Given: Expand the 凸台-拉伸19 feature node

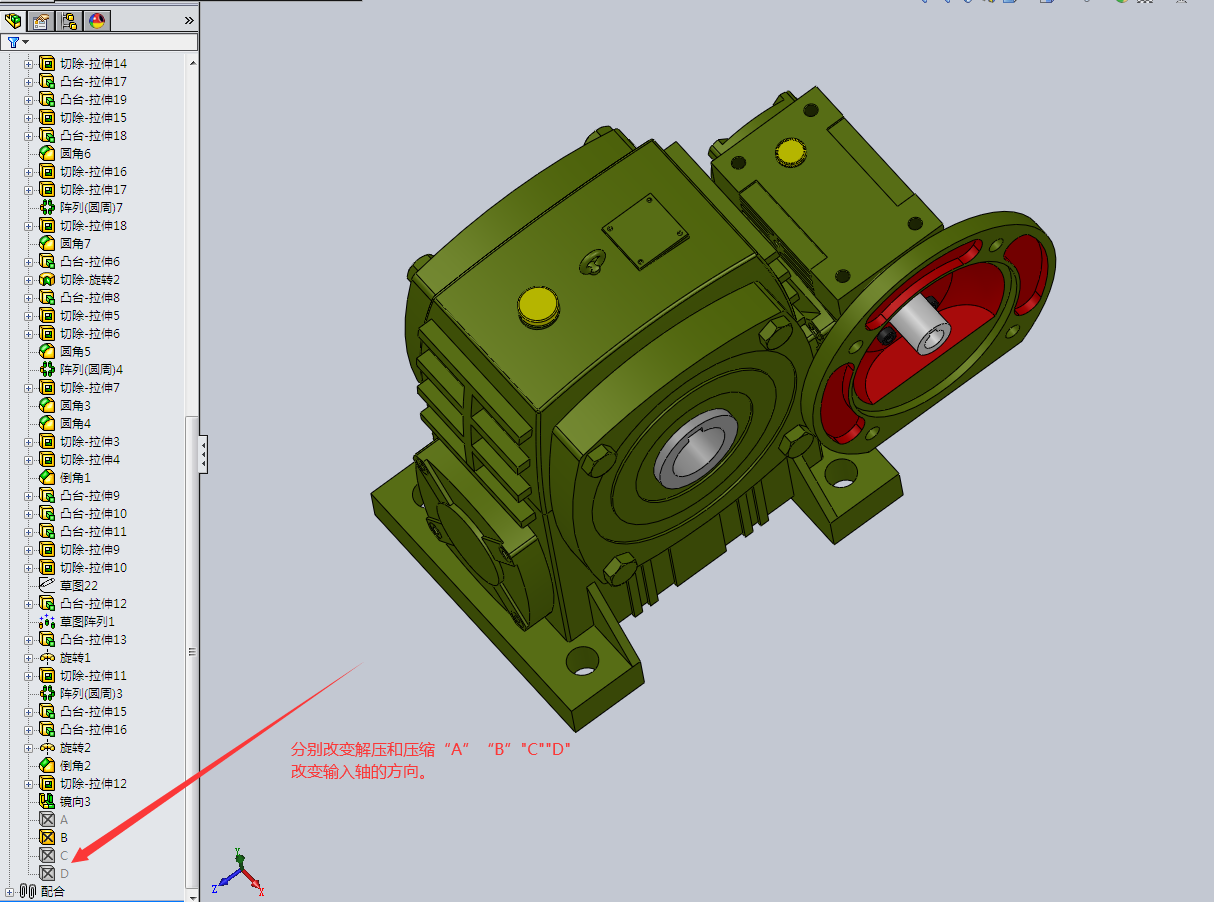Looking at the screenshot, I should pos(28,100).
